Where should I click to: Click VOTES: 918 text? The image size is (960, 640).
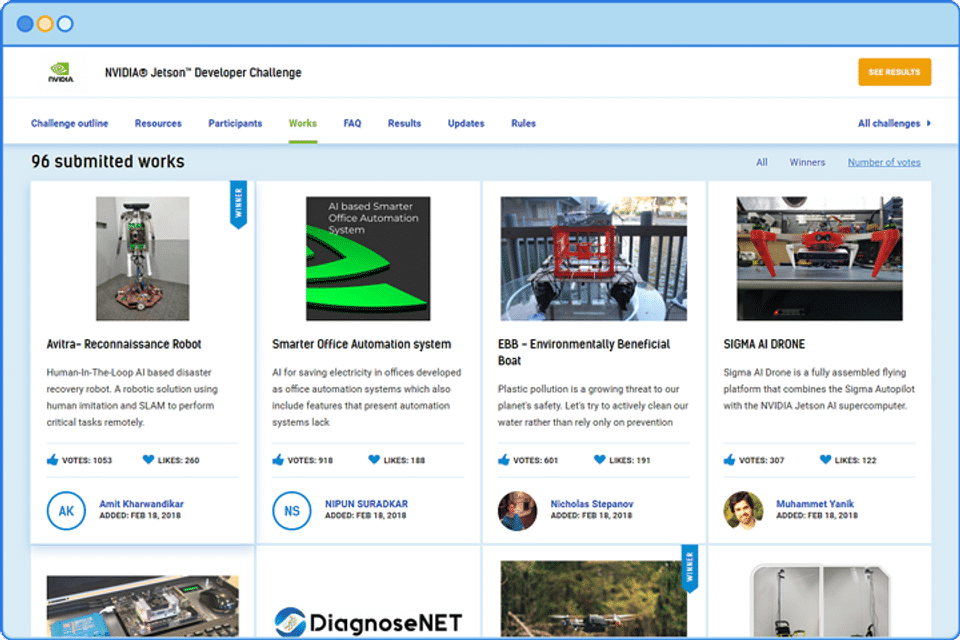coord(310,460)
